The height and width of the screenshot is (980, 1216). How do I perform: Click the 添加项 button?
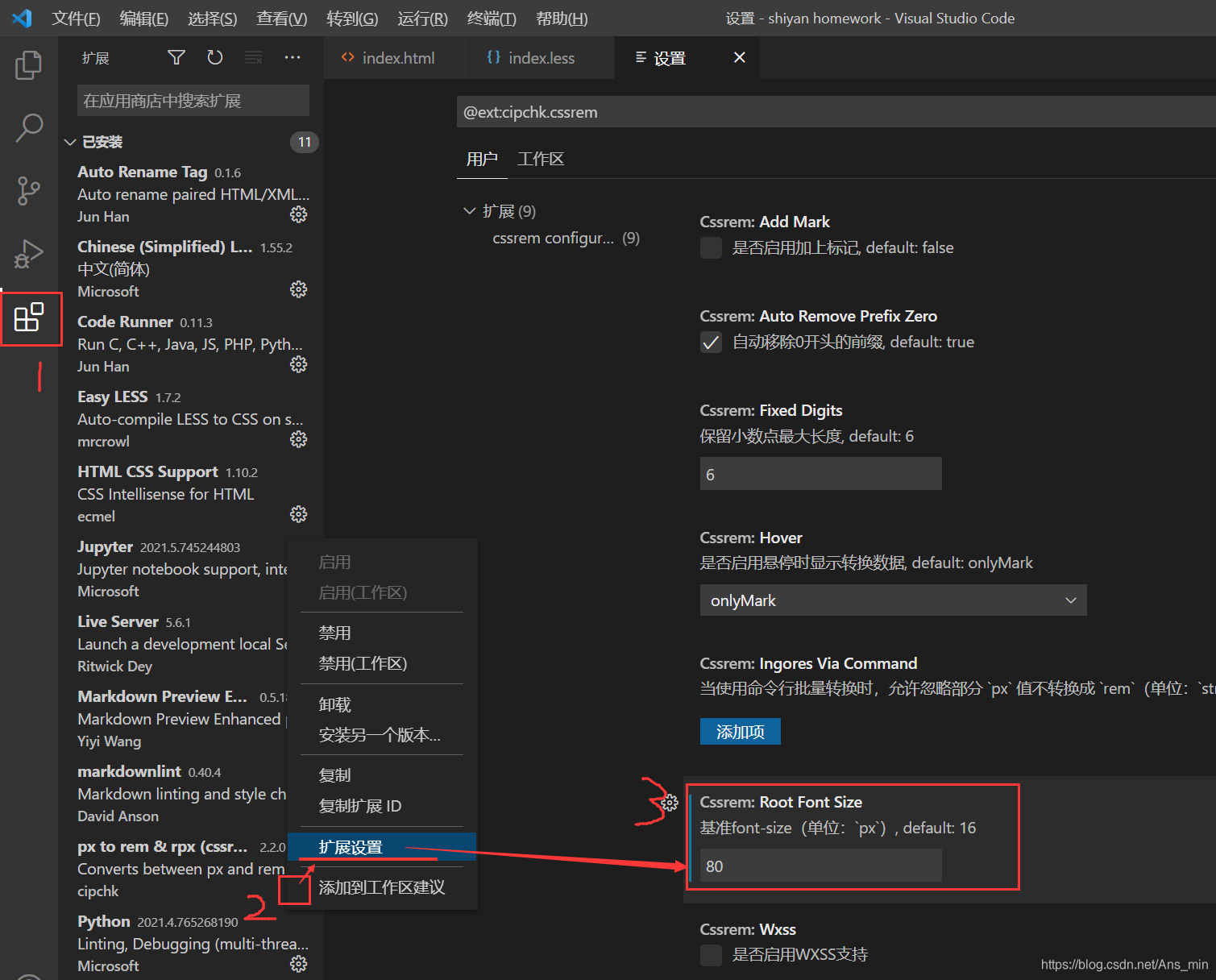[x=740, y=732]
